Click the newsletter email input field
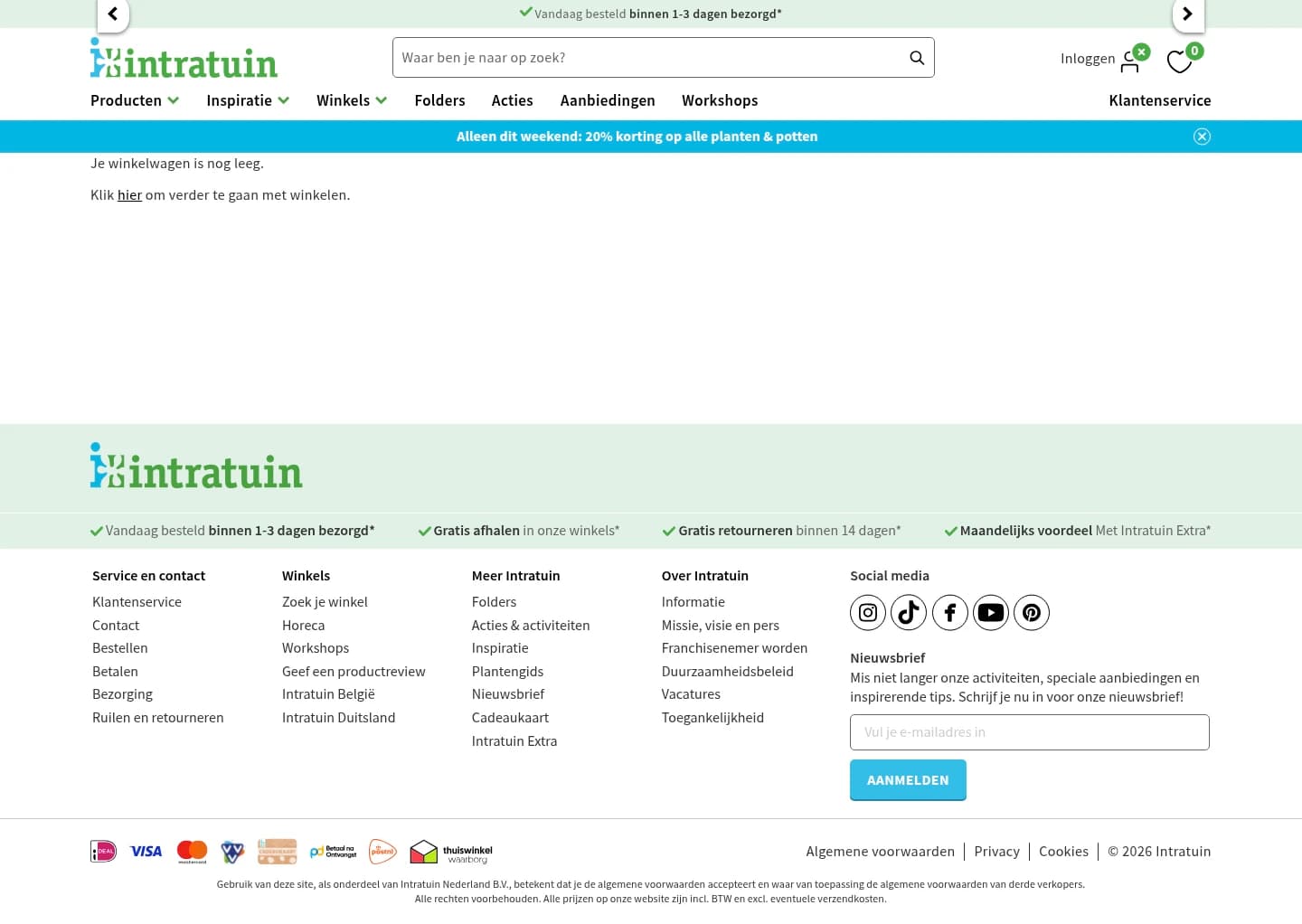The width and height of the screenshot is (1302, 924). [x=1030, y=732]
